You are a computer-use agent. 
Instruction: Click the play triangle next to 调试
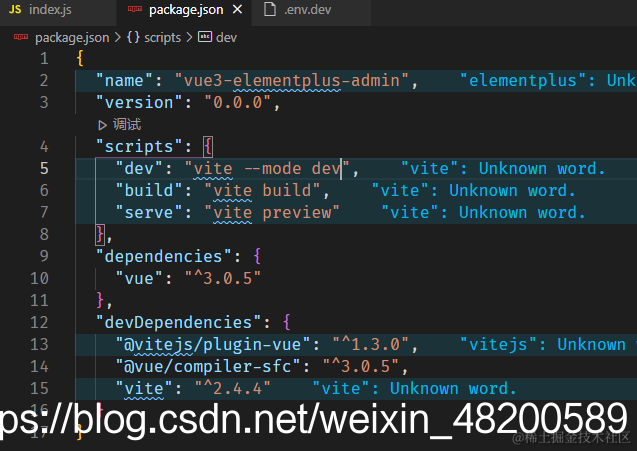102,125
